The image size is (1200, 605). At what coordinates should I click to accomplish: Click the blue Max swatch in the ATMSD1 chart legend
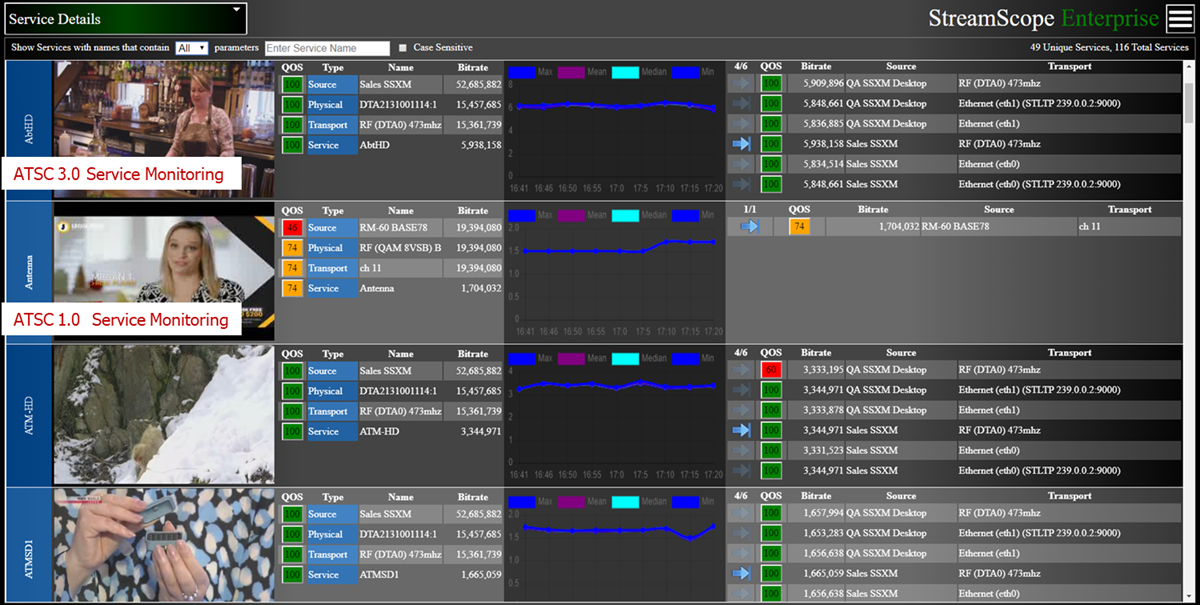tap(522, 501)
